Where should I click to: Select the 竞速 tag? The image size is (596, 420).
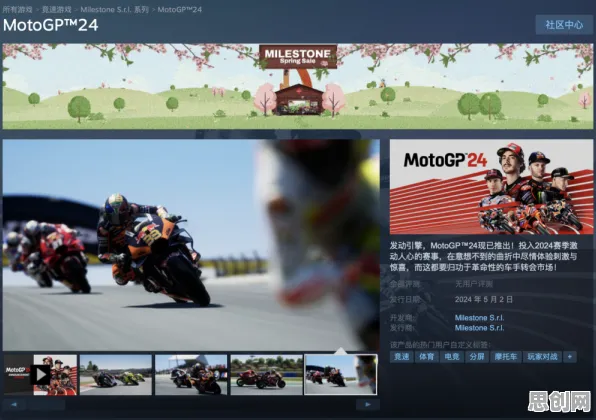tap(401, 357)
